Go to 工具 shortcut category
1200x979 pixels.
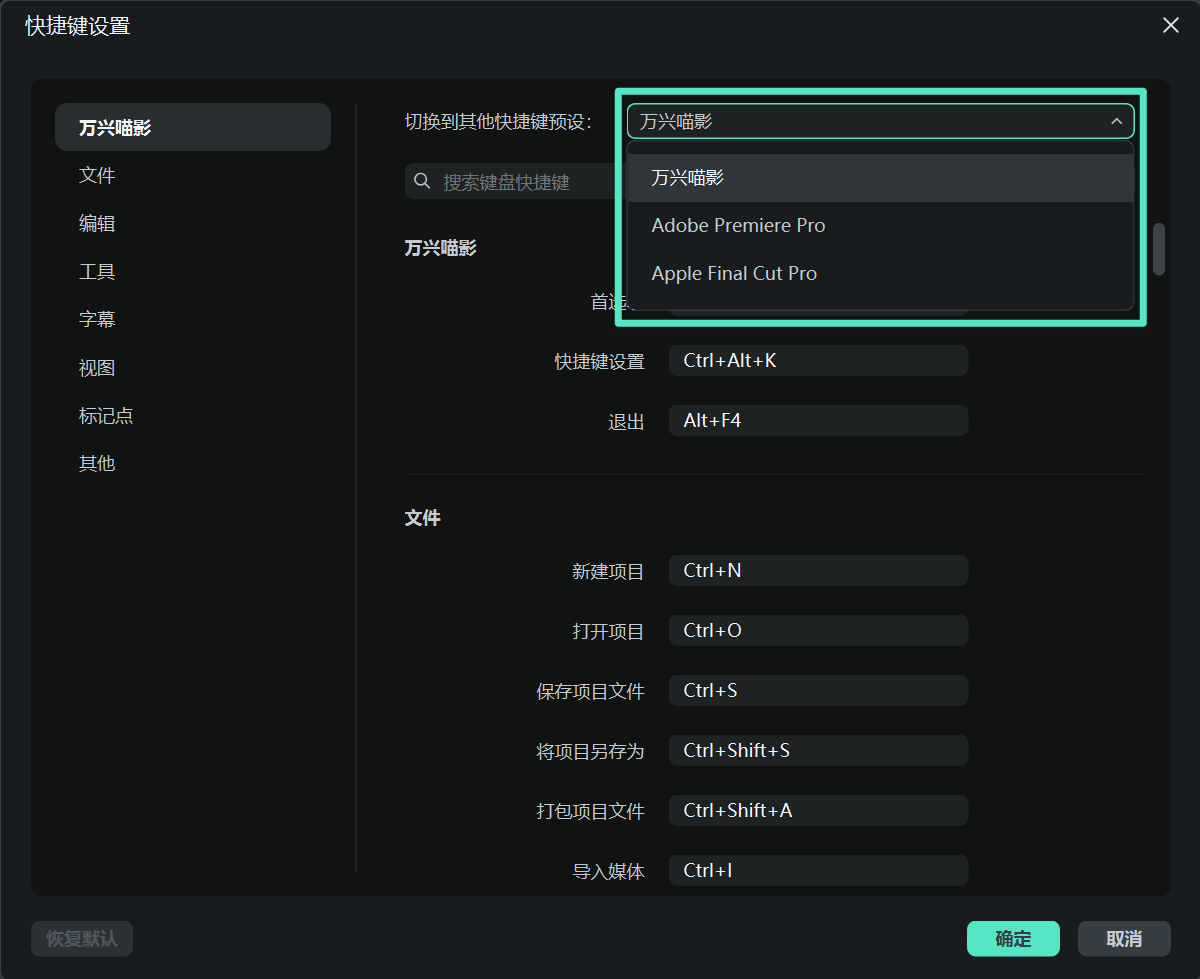(x=97, y=272)
